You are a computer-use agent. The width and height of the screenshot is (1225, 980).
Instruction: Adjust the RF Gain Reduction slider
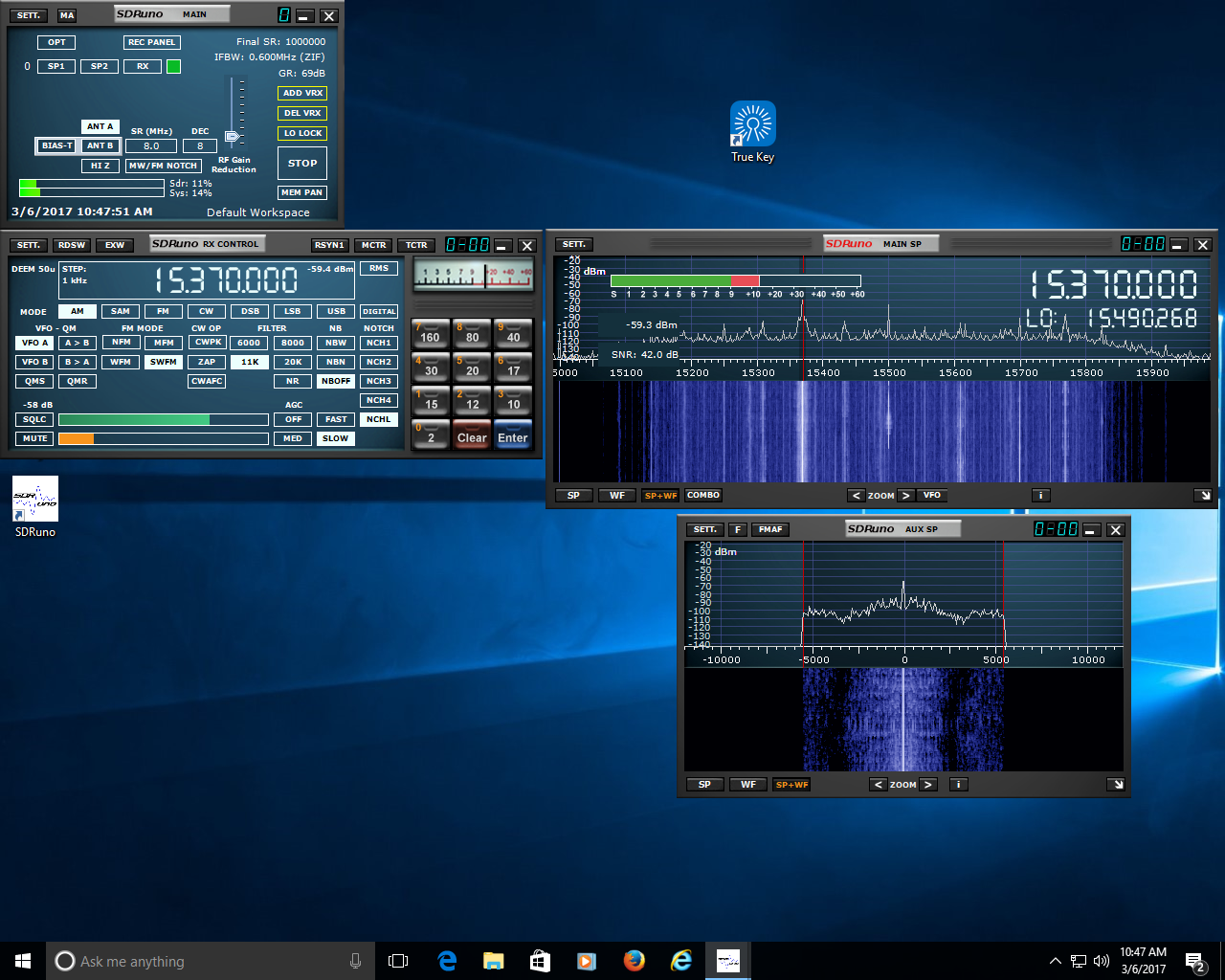tap(232, 136)
